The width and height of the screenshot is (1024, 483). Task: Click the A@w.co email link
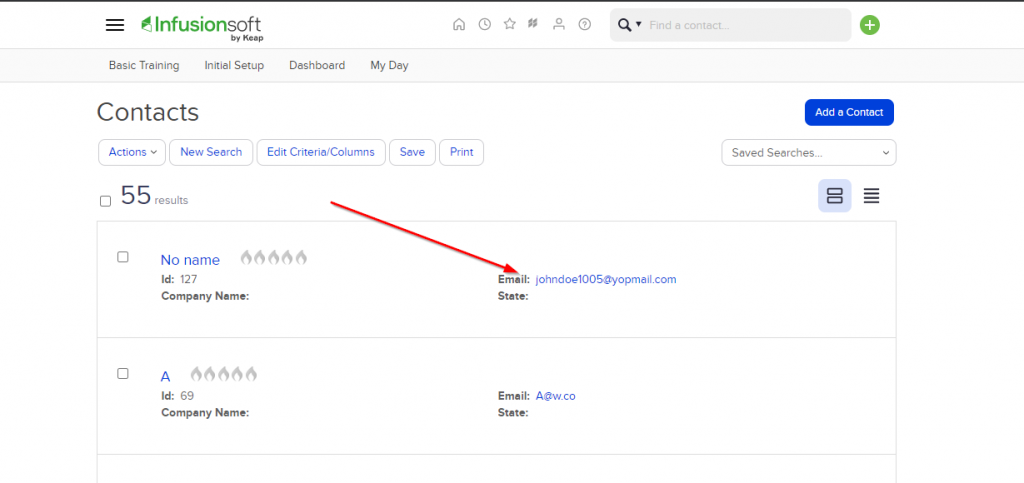coord(555,396)
